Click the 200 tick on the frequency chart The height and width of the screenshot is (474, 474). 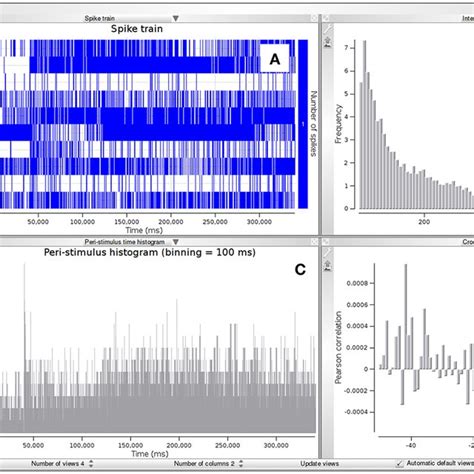tap(424, 222)
